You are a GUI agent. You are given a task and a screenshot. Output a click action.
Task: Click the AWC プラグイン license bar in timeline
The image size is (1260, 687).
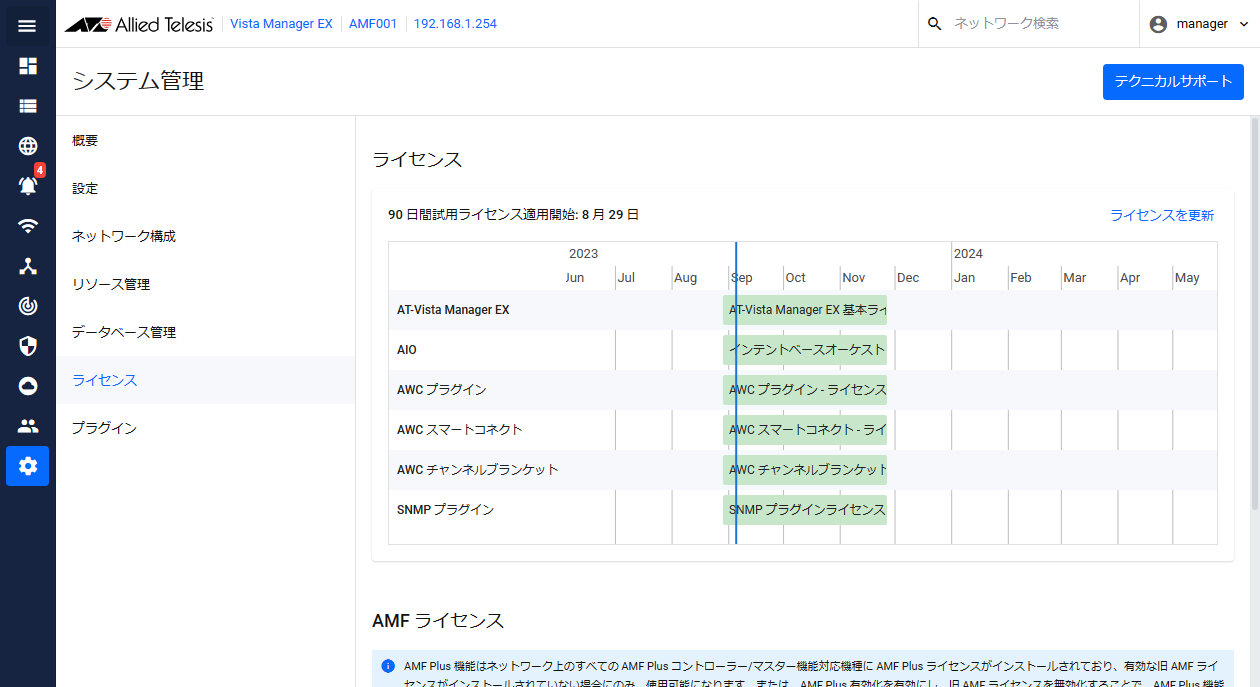point(805,390)
